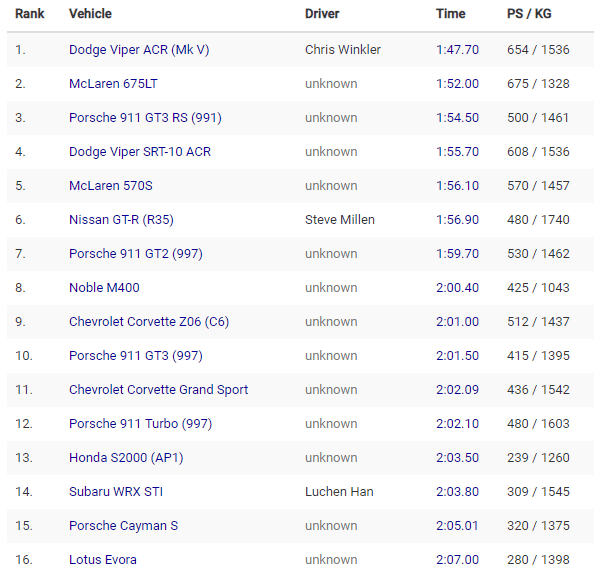Open the Lotus Evora vehicle page
The image size is (599, 574).
pos(103,559)
